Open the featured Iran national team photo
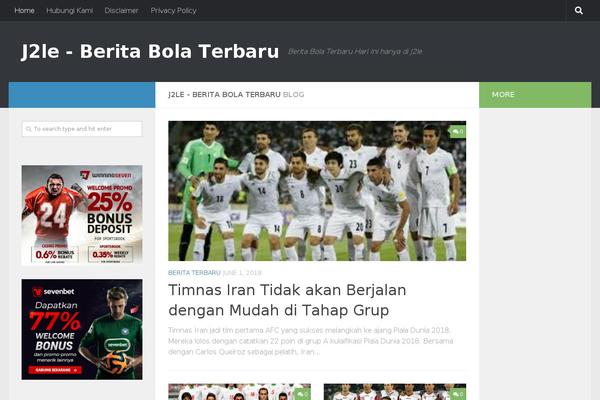Screen dimensions: 600x400 tap(317, 191)
